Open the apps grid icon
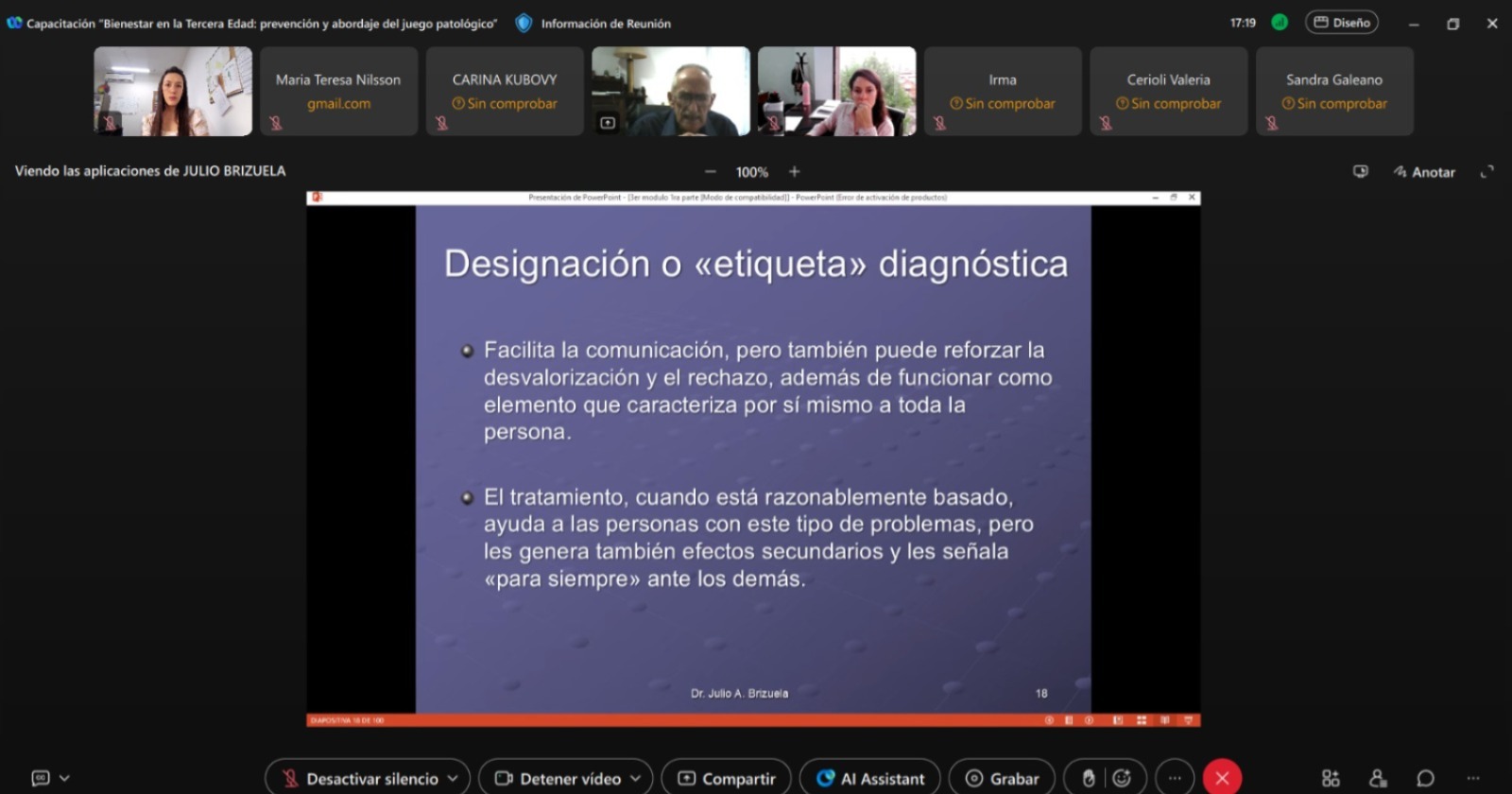 [x=1331, y=778]
